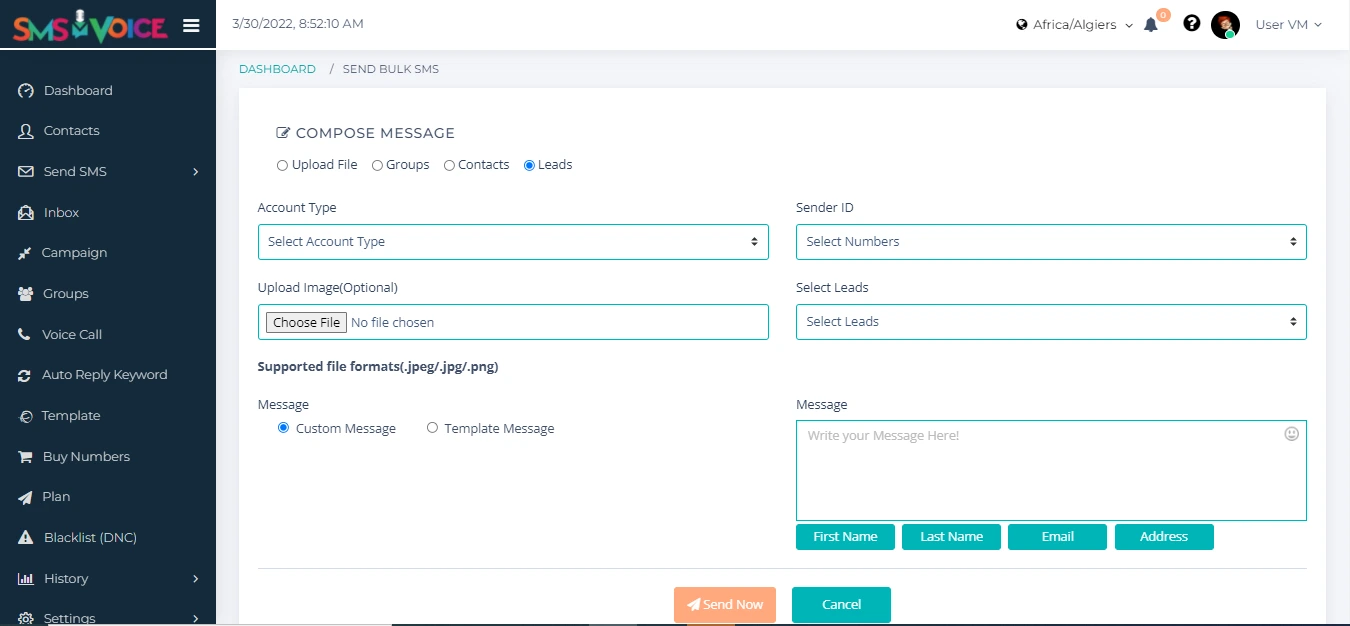Open Campaign in the sidebar menu
The width and height of the screenshot is (1350, 626).
click(74, 253)
